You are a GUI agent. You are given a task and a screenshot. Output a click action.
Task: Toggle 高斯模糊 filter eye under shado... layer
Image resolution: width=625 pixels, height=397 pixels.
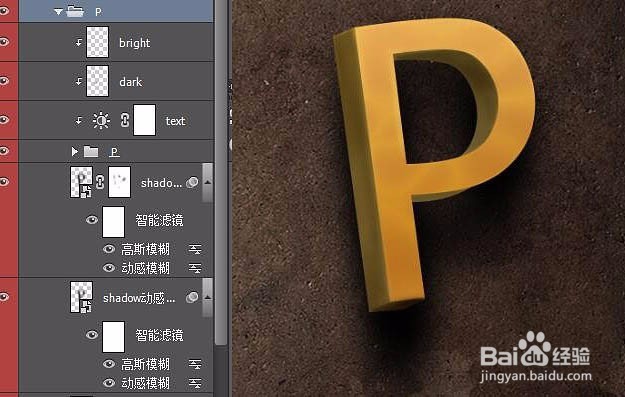pos(109,249)
